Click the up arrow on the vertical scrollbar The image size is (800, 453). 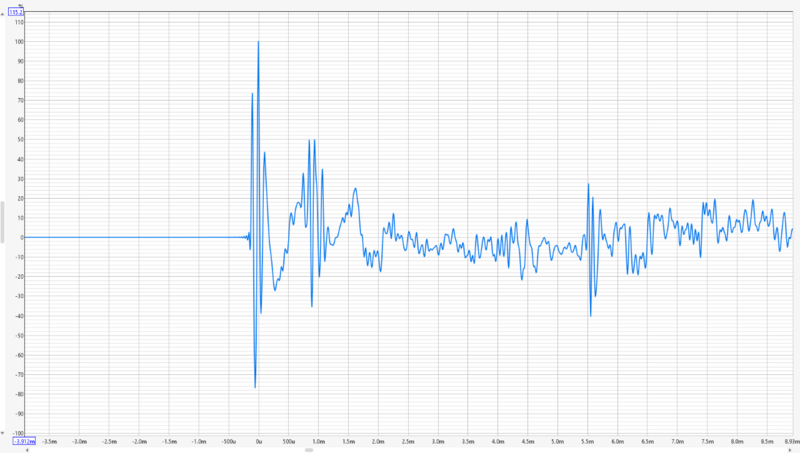coord(3,14)
